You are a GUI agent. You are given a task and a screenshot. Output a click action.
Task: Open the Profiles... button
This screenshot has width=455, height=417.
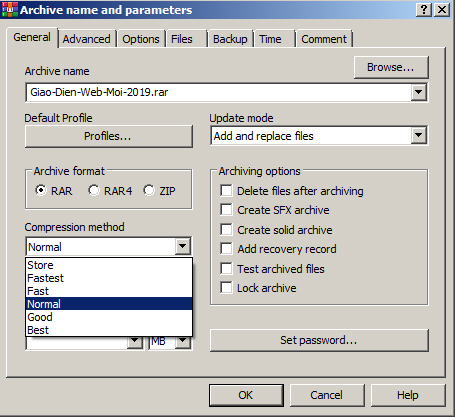[x=109, y=136]
